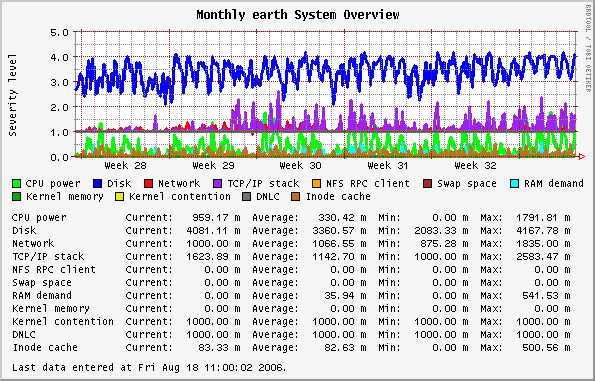
Task: Click the 'NFS RPC client' stats row label
Action: point(54,270)
